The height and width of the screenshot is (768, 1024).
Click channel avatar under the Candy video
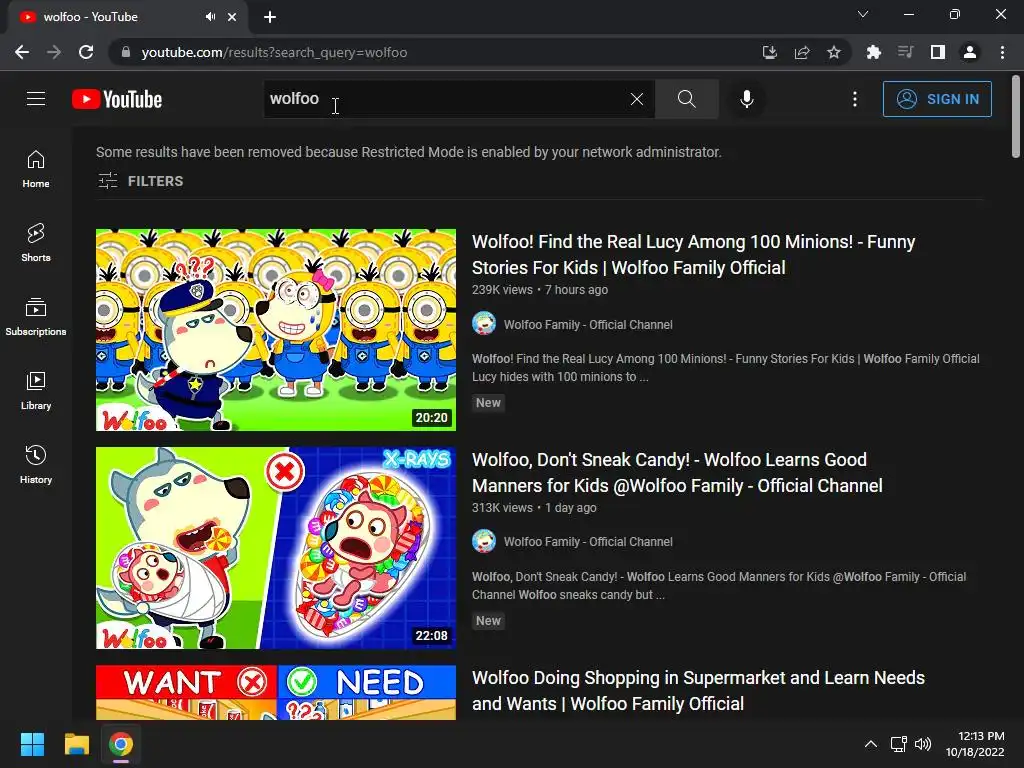tap(484, 541)
